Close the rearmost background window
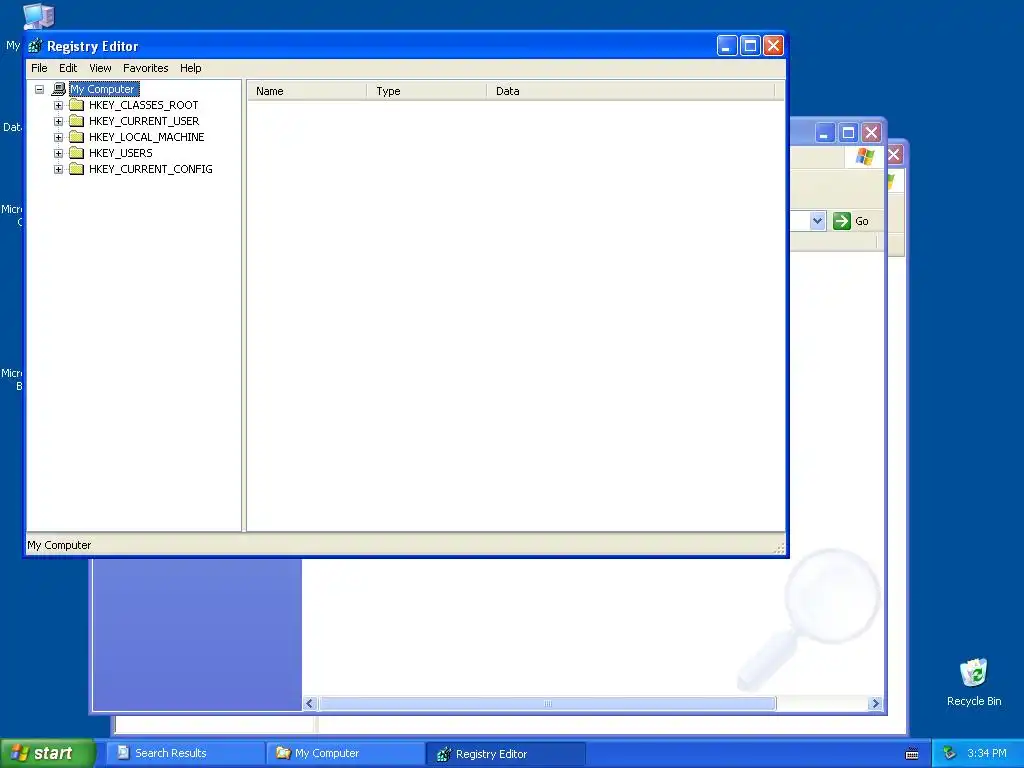 894,155
